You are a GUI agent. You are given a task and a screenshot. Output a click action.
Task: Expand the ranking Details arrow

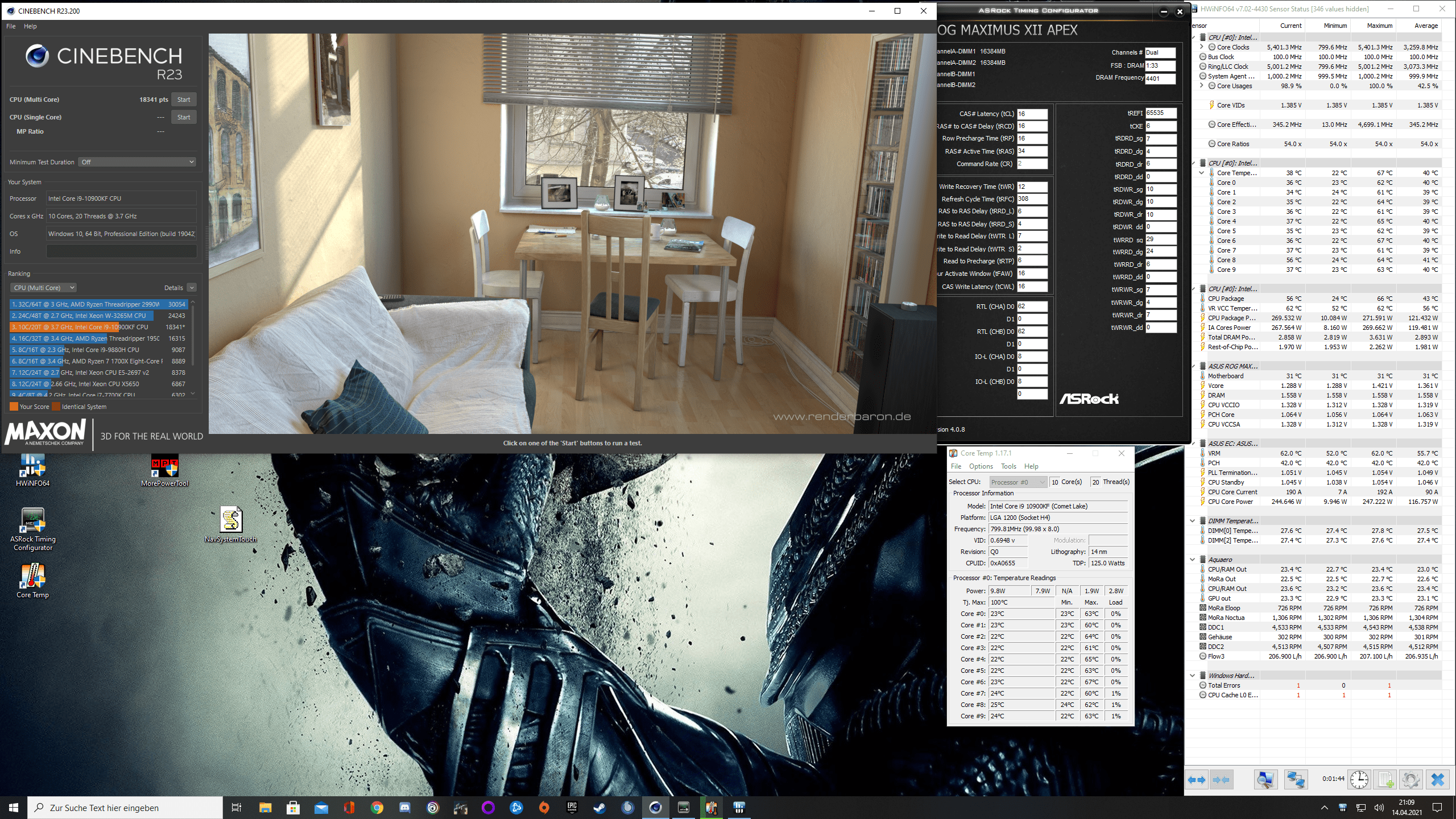192,288
